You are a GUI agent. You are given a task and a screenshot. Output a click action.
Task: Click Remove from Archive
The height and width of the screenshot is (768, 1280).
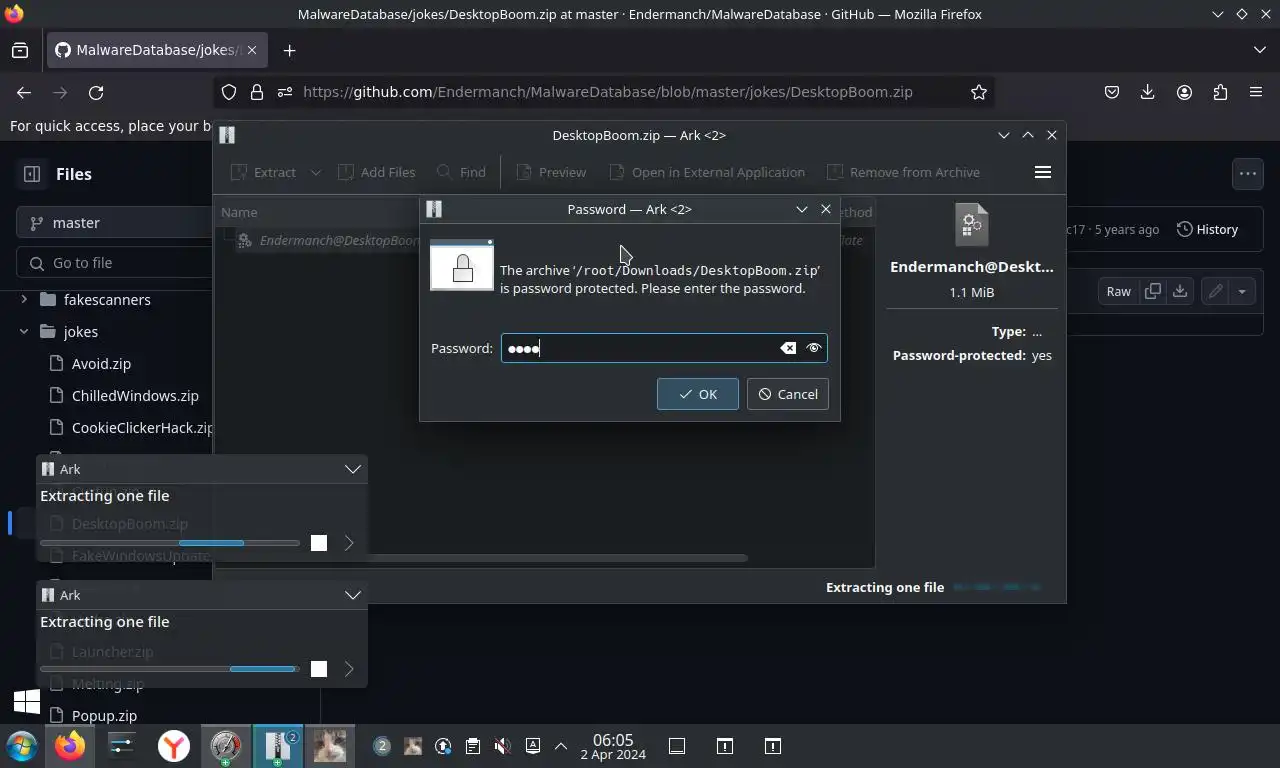pyautogui.click(x=903, y=172)
